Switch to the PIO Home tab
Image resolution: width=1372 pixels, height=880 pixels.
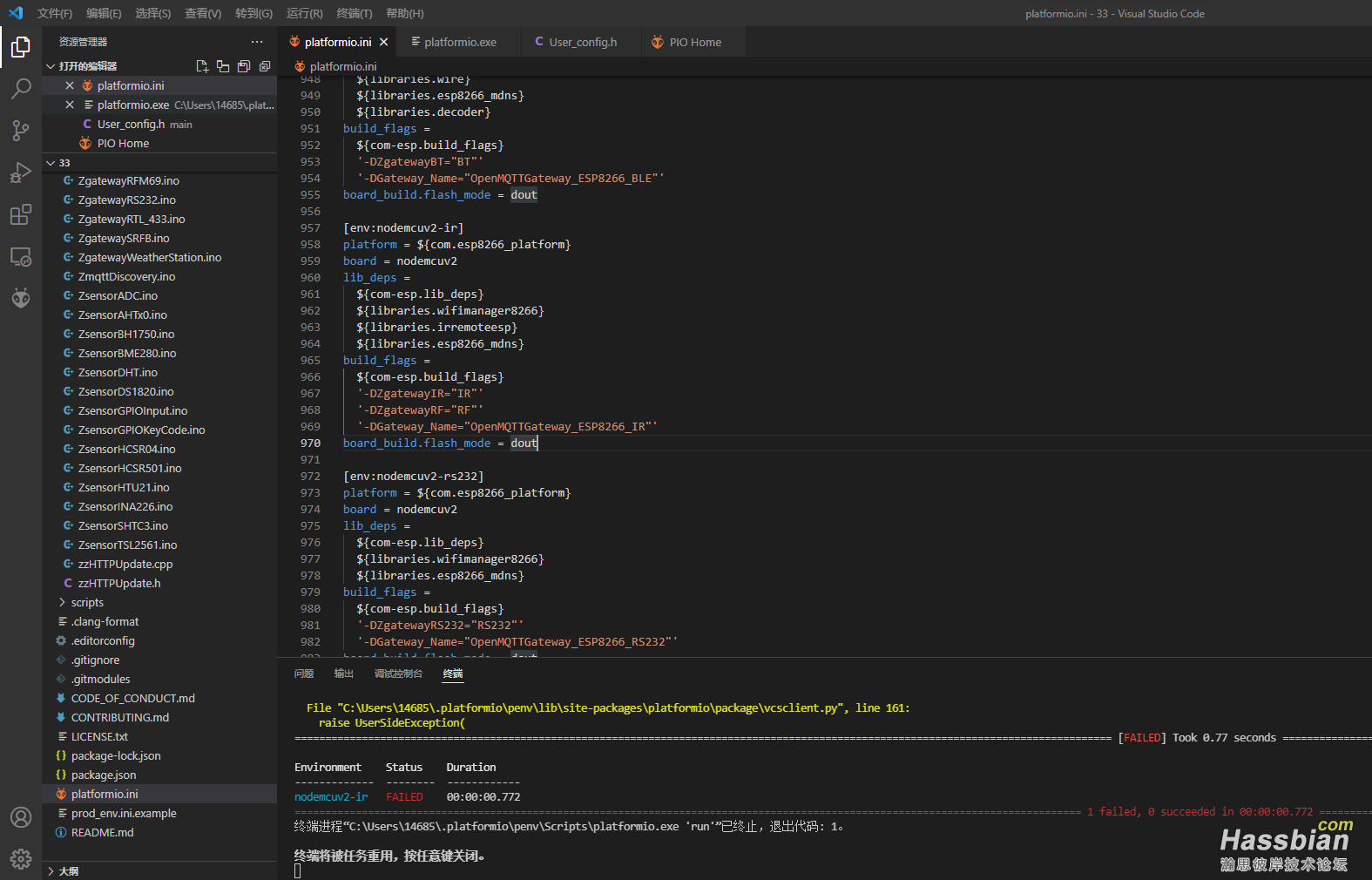pos(695,42)
